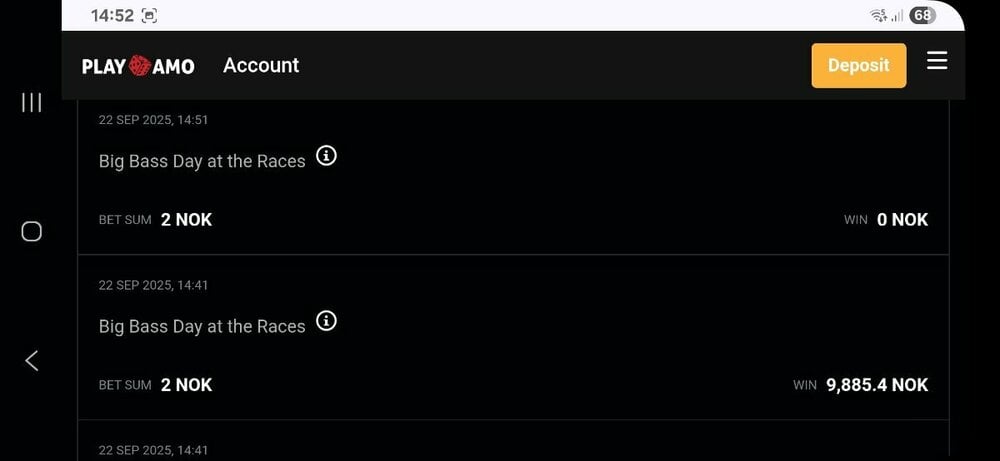Click the partially visible bottom entry's timestamp

point(153,450)
